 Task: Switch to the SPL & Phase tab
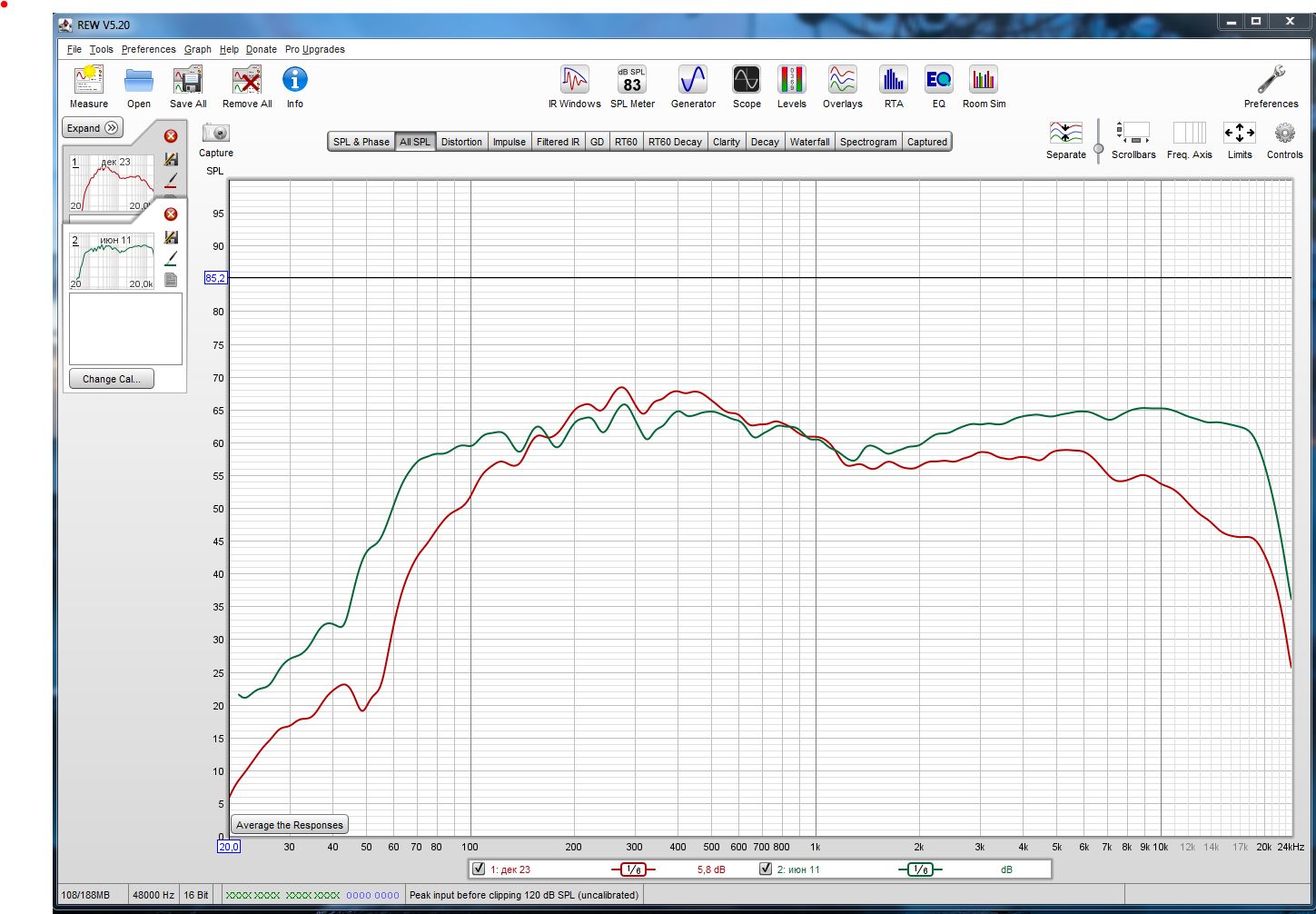point(361,142)
